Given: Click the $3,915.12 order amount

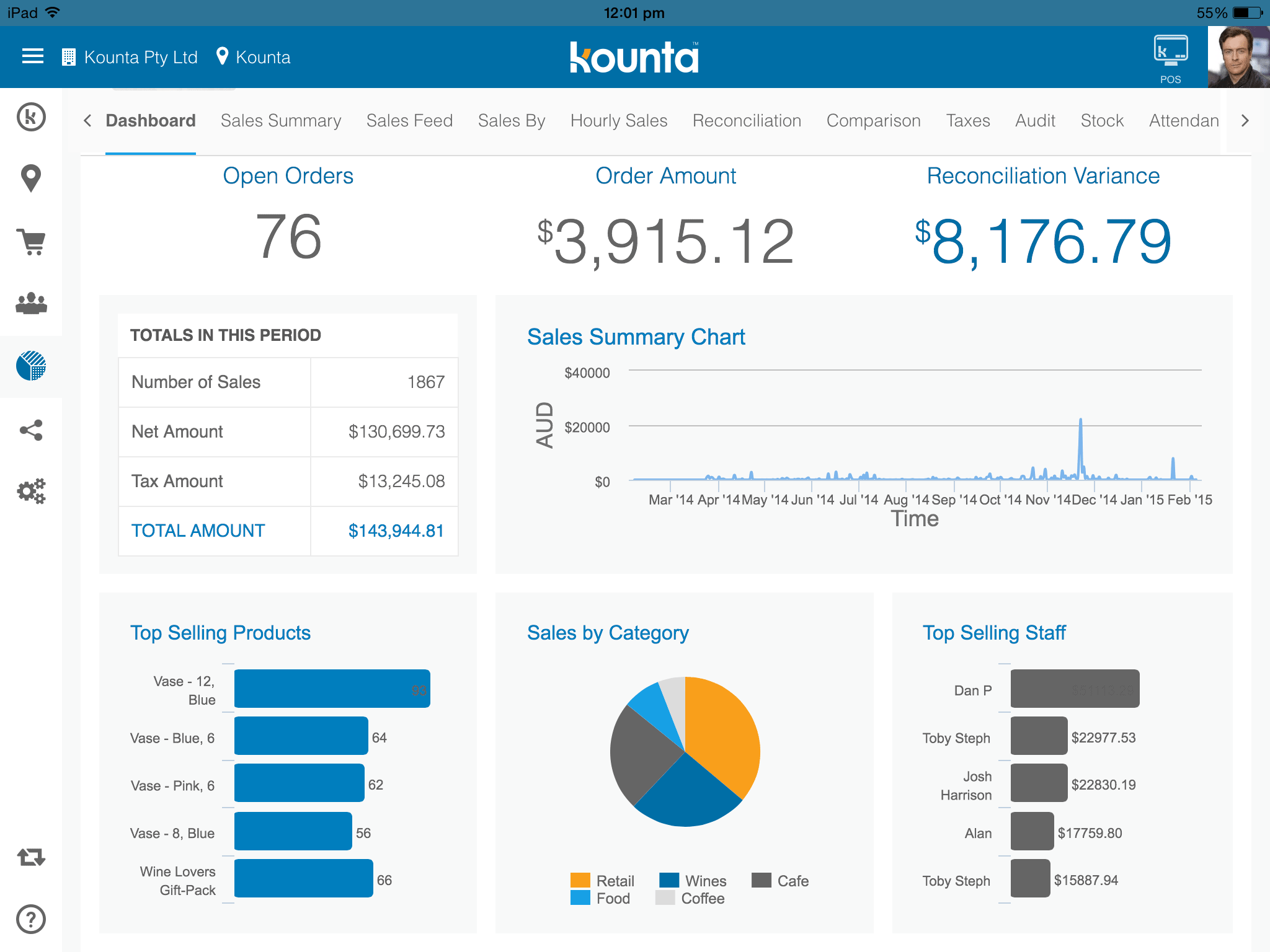Looking at the screenshot, I should [666, 242].
